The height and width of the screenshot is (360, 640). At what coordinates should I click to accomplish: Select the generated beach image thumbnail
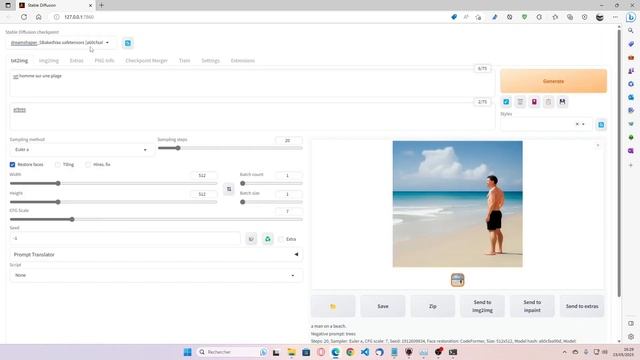click(x=458, y=280)
